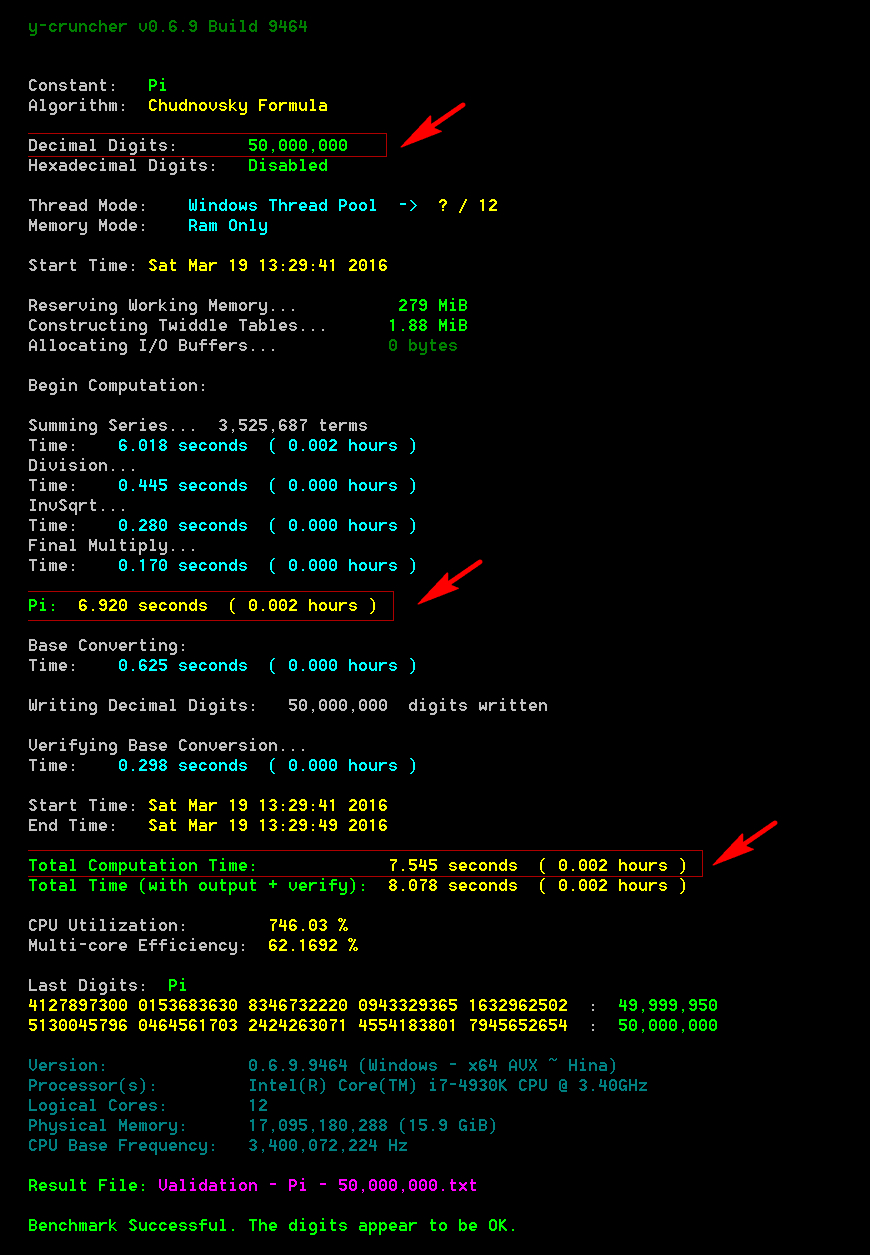Screen dimensions: 870x1255
Task: Click the red arrow beside Decimal Digits
Action: coord(432,125)
